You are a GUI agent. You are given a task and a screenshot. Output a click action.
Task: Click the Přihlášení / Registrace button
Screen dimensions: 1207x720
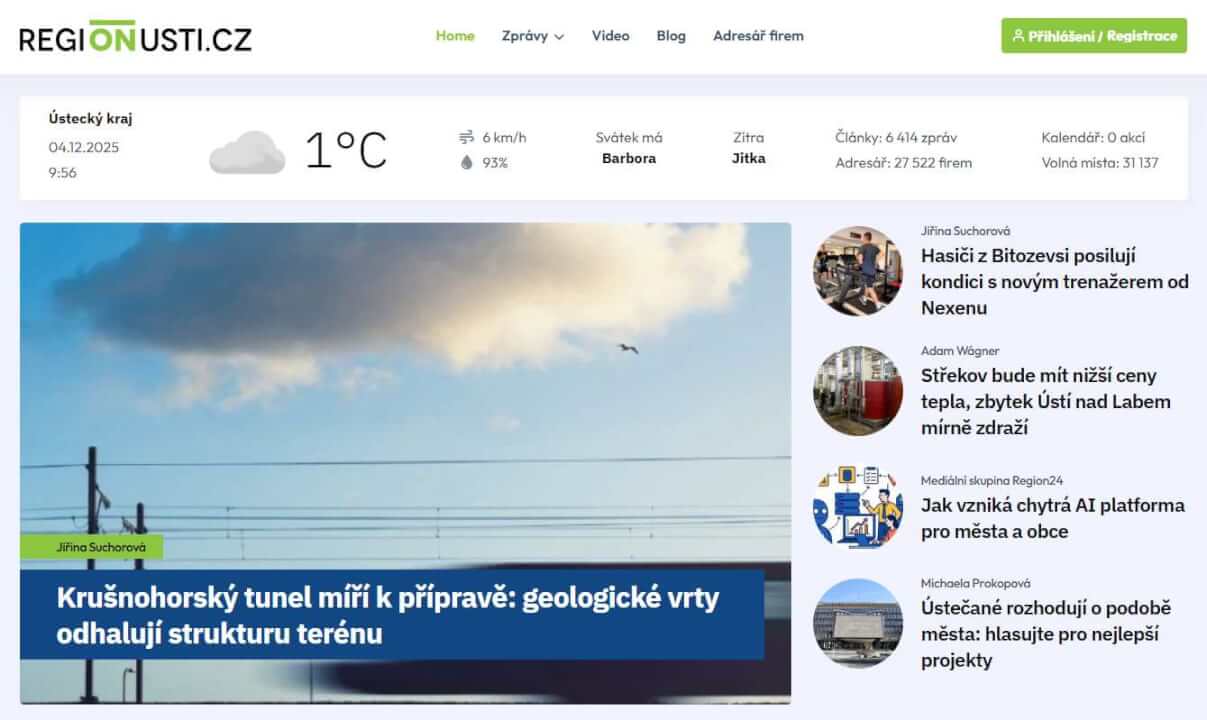[x=1095, y=36]
